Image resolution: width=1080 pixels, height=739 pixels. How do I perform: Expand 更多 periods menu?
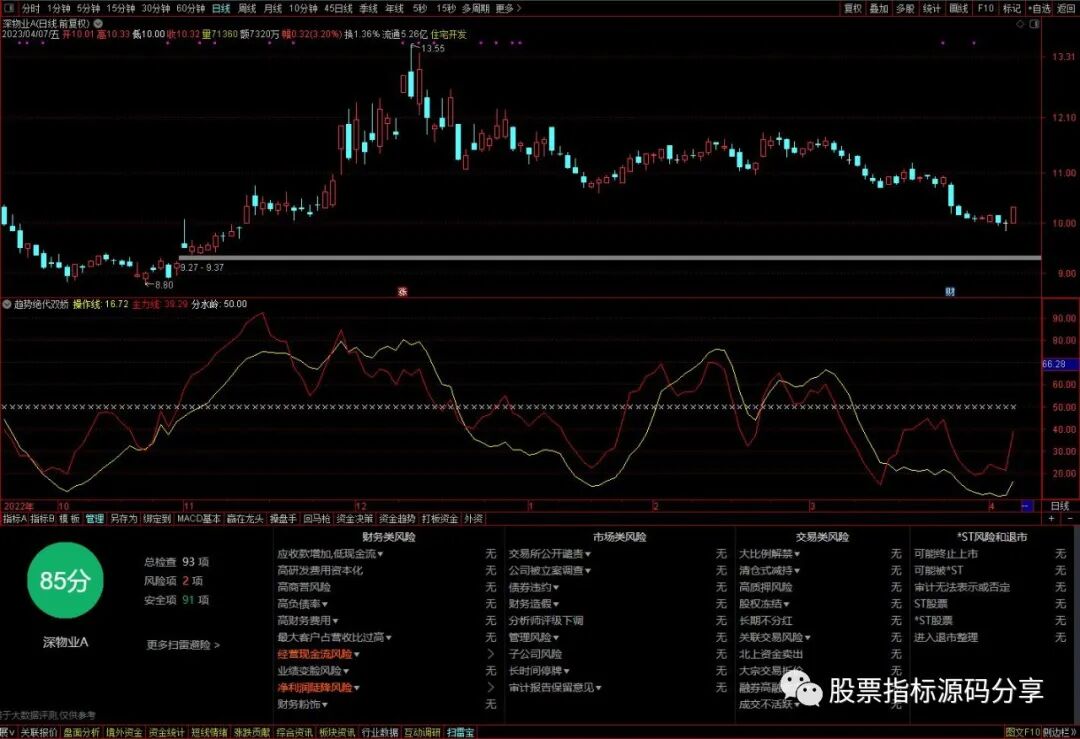508,8
